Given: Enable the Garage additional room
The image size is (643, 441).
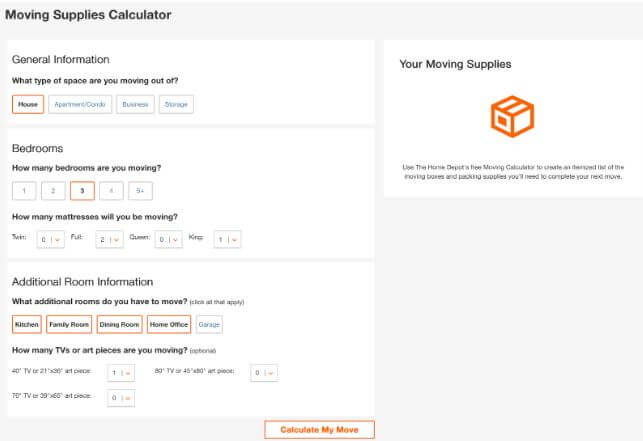Looking at the screenshot, I should coord(209,324).
